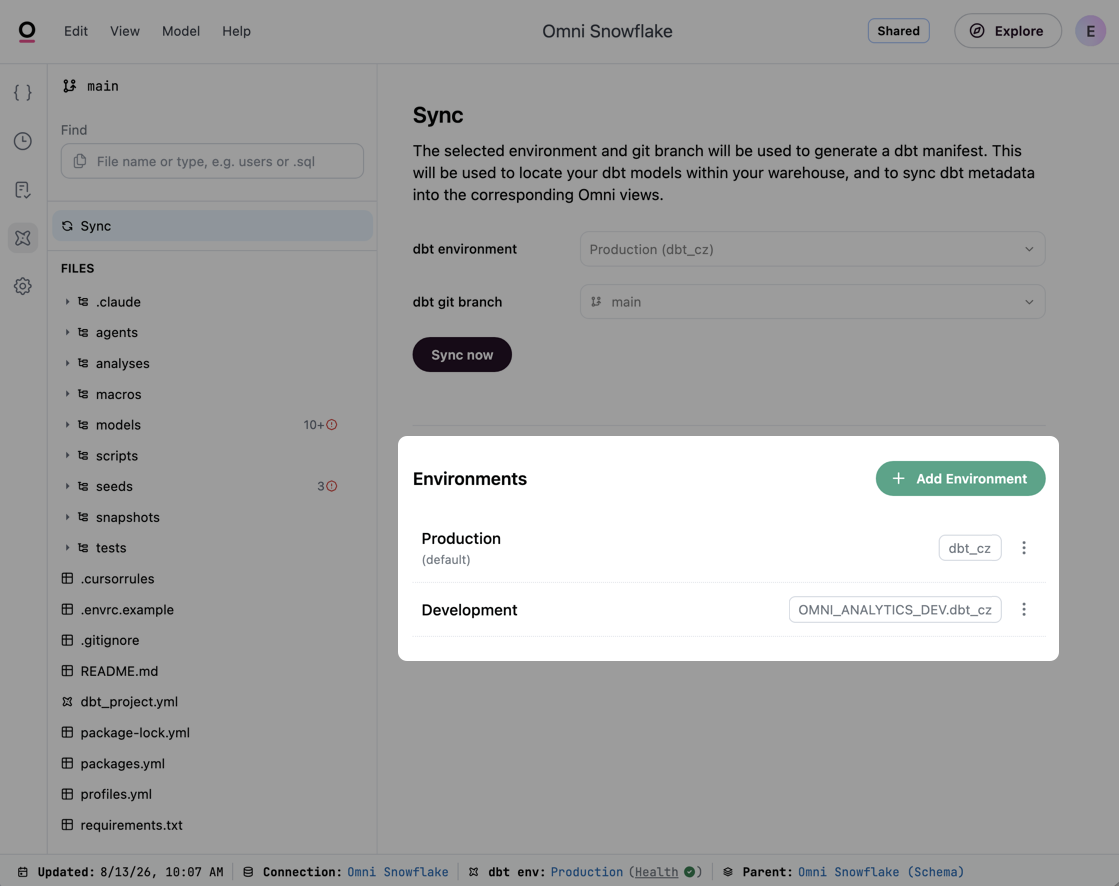Open the content validator checklist icon
The width and height of the screenshot is (1119, 886).
tap(23, 190)
